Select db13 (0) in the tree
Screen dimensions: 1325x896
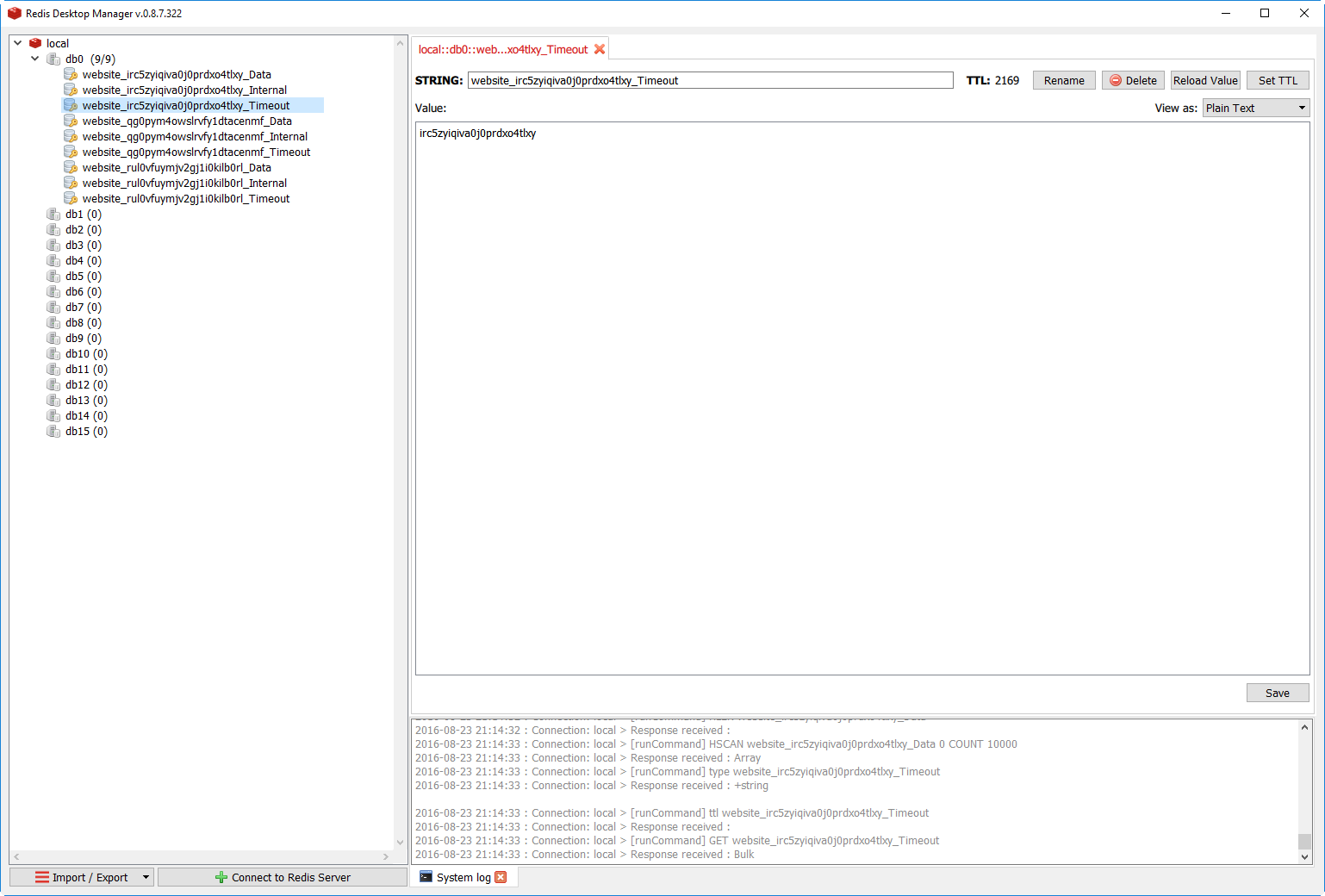pyautogui.click(x=86, y=400)
